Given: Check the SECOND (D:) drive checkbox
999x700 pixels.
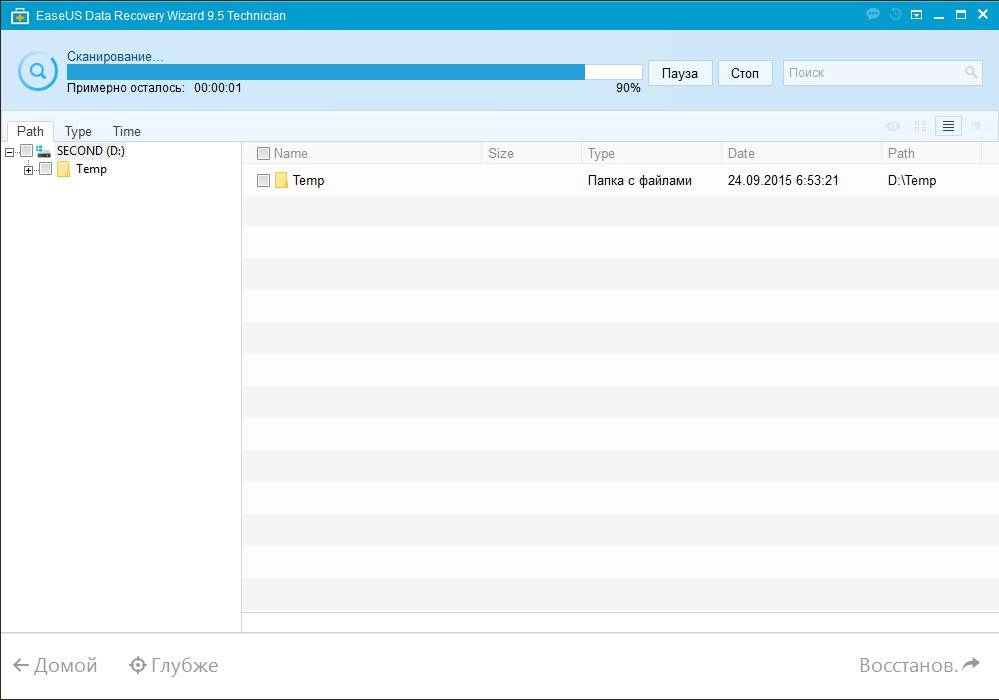Looking at the screenshot, I should 26,151.
